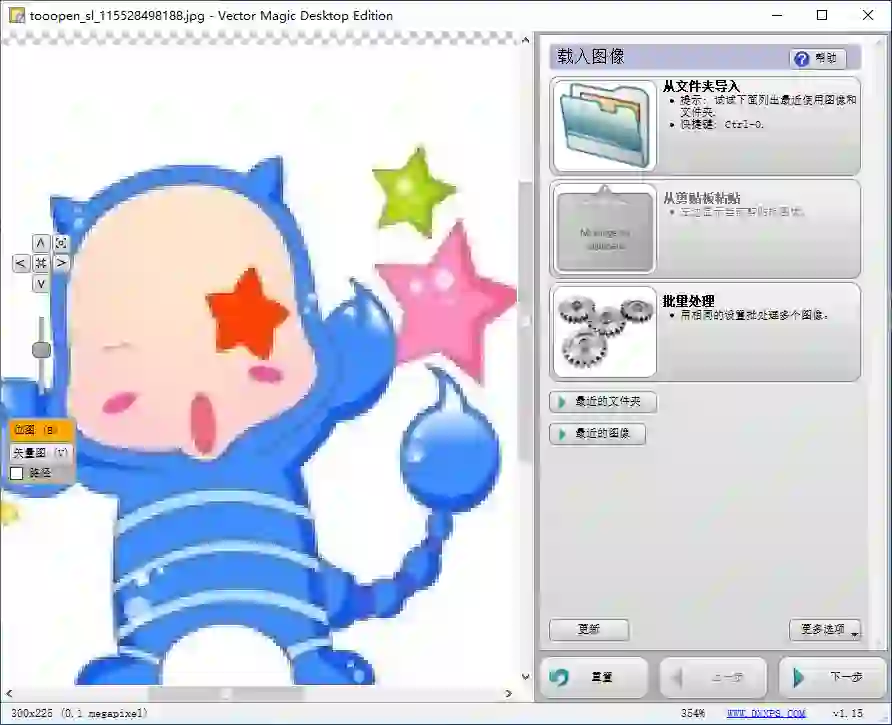Click the horizontal scrollbar left arrow
Image resolution: width=892 pixels, height=725 pixels.
click(x=9, y=694)
